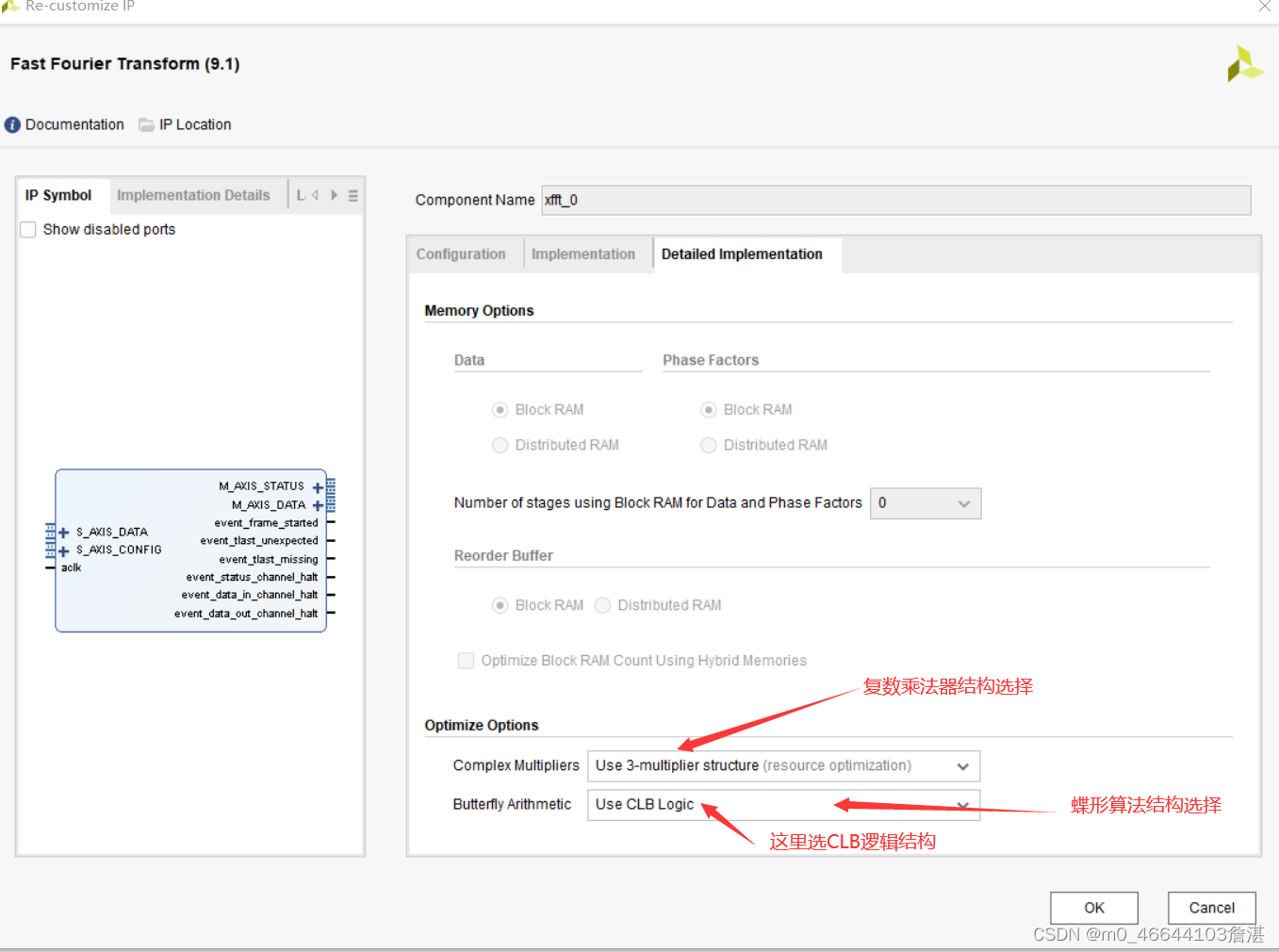The image size is (1279, 952).
Task: Select Distributed RAM for Data memory
Action: (x=500, y=445)
